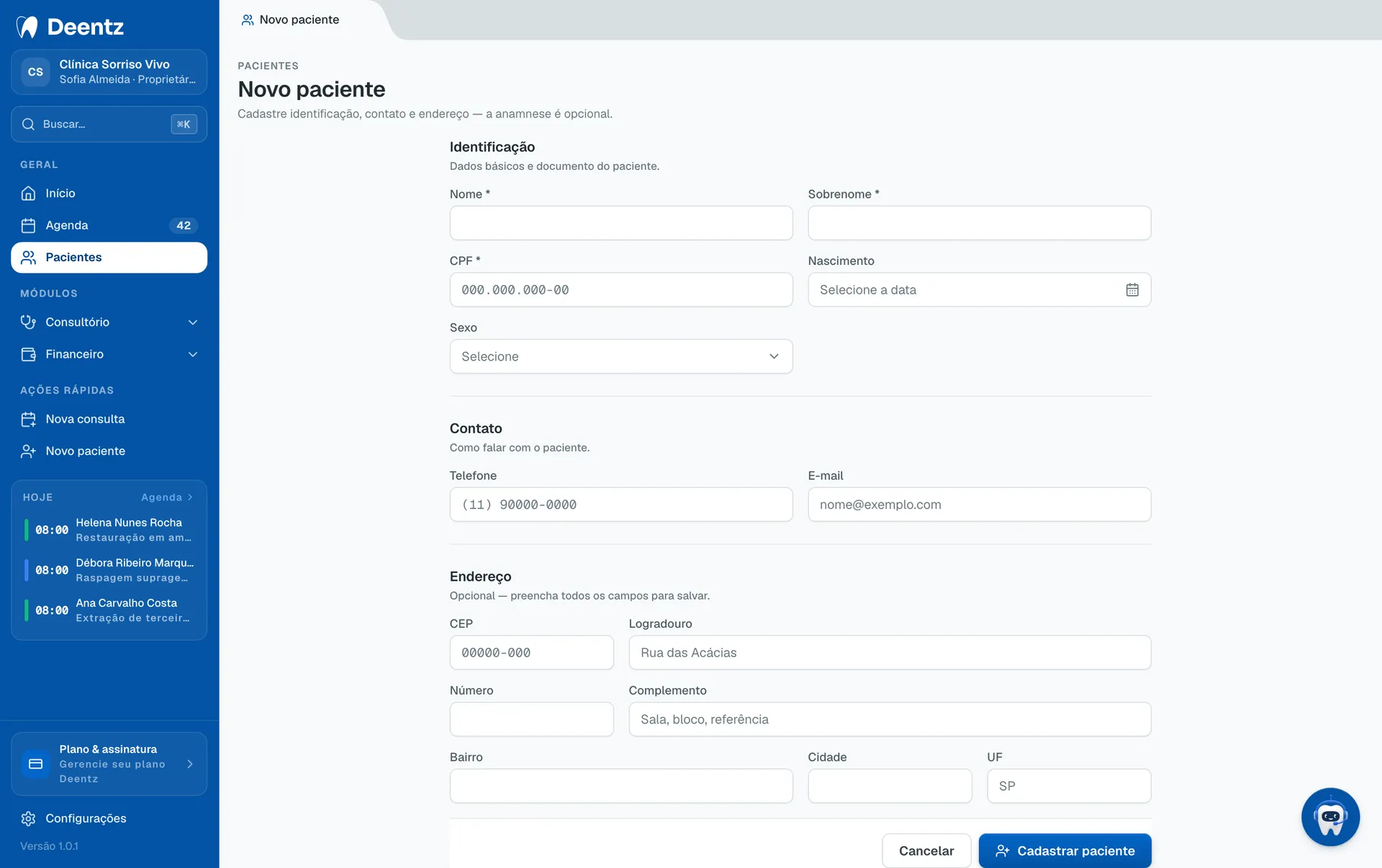The image size is (1382, 868).
Task: Click the search magnifier icon
Action: point(28,124)
